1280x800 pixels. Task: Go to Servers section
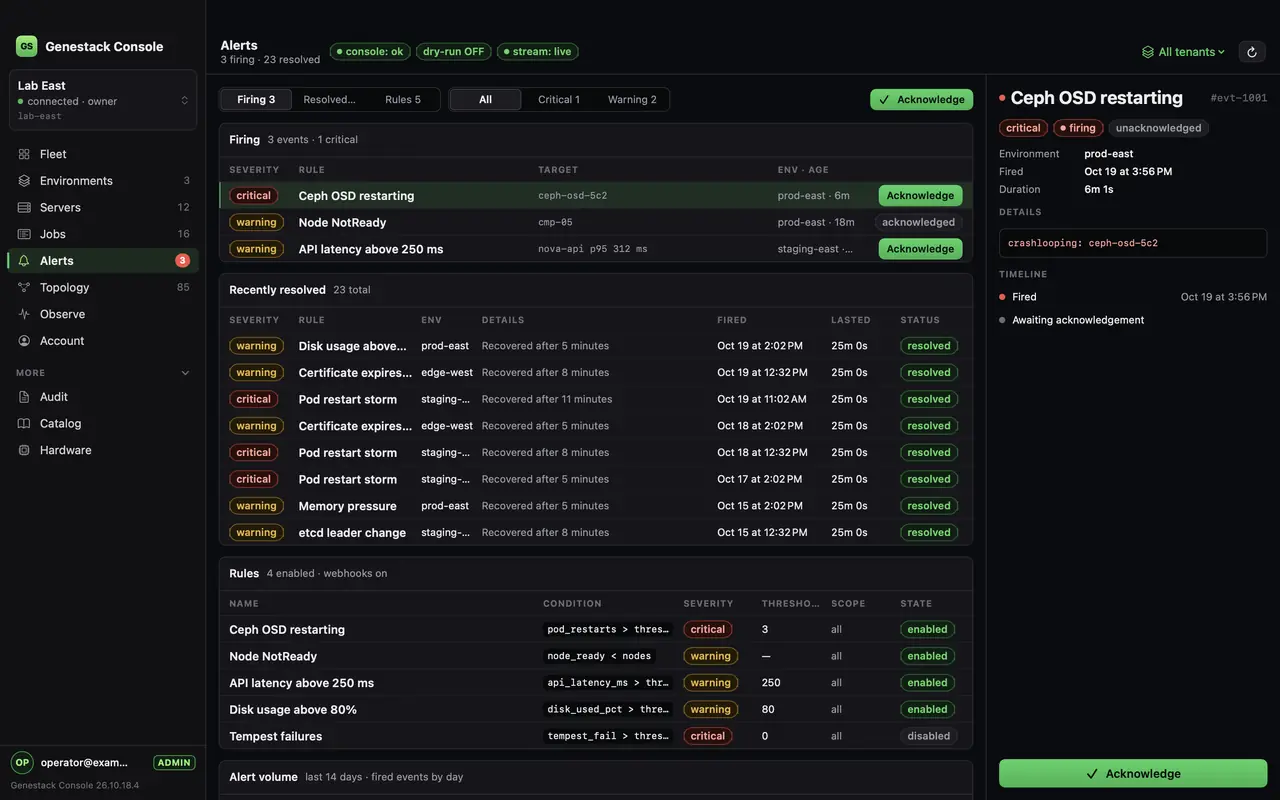(103, 207)
